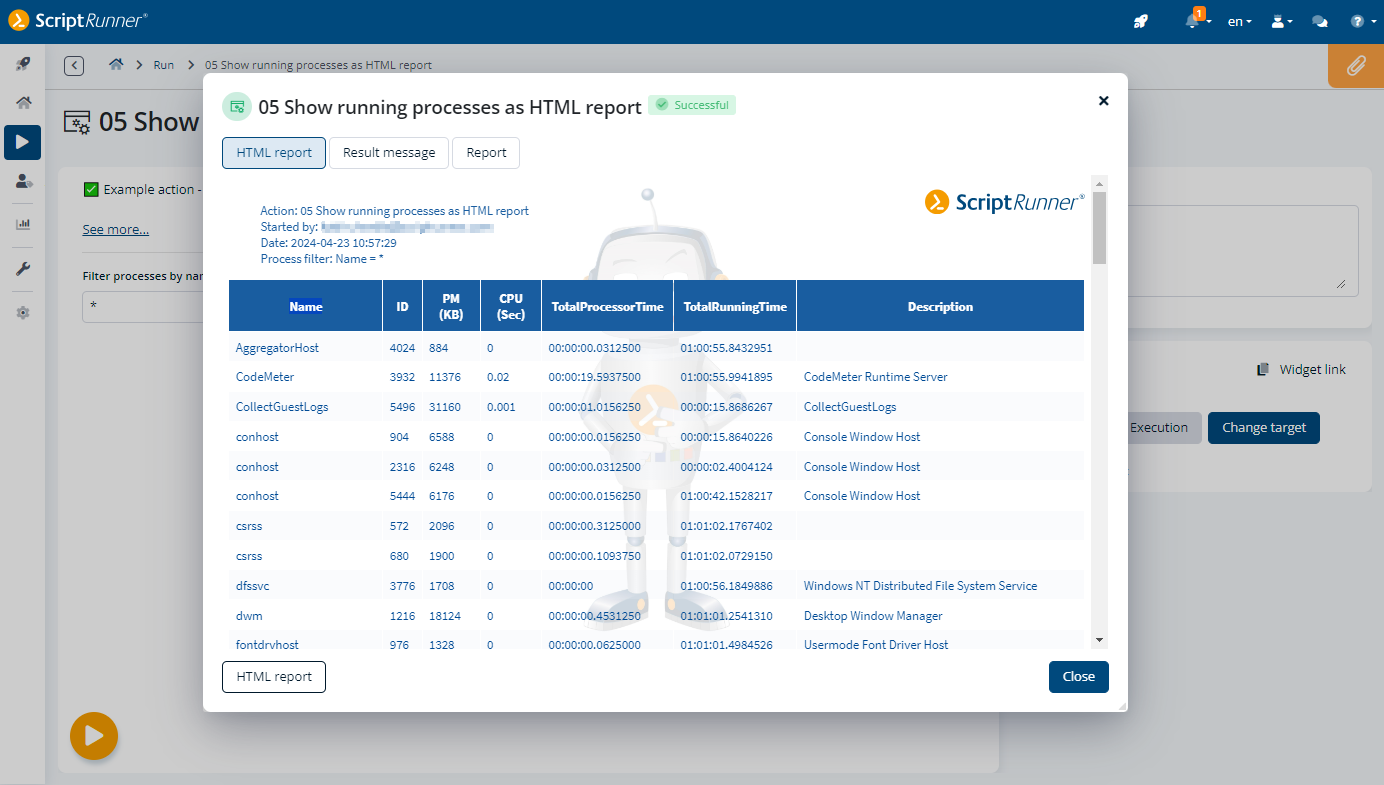Image resolution: width=1384 pixels, height=785 pixels.
Task: Open the home icon in left sidebar
Action: pos(22,103)
